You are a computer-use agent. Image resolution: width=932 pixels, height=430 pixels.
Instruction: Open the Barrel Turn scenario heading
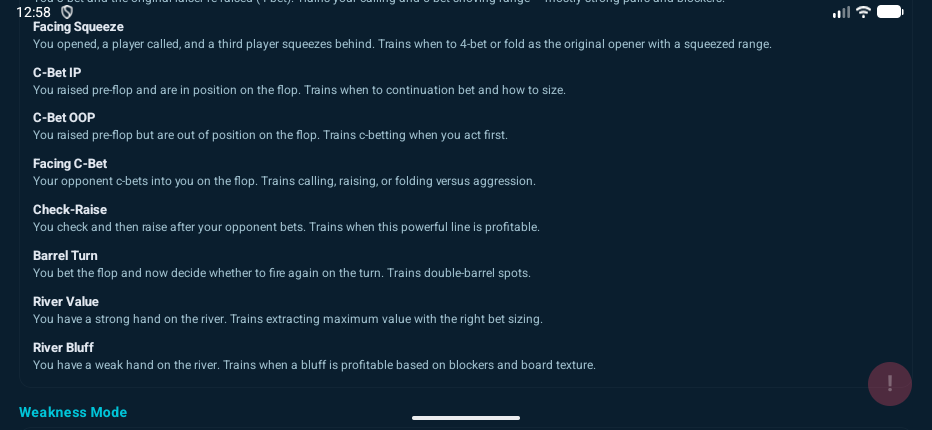click(65, 256)
